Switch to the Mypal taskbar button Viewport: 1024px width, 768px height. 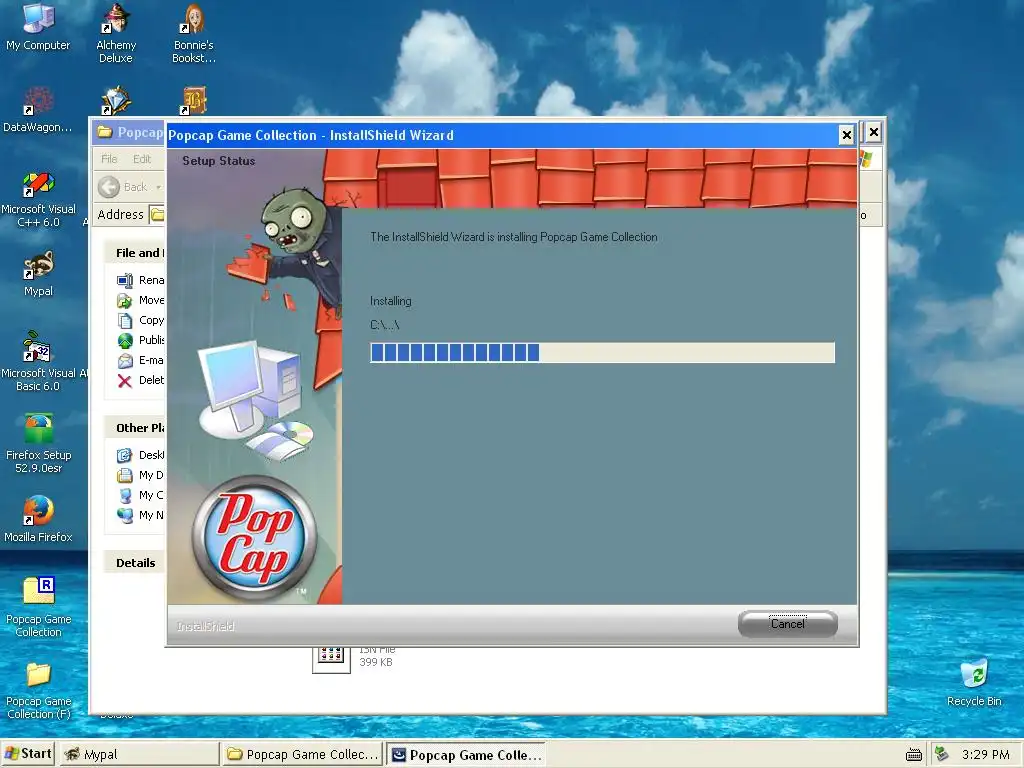[x=140, y=754]
